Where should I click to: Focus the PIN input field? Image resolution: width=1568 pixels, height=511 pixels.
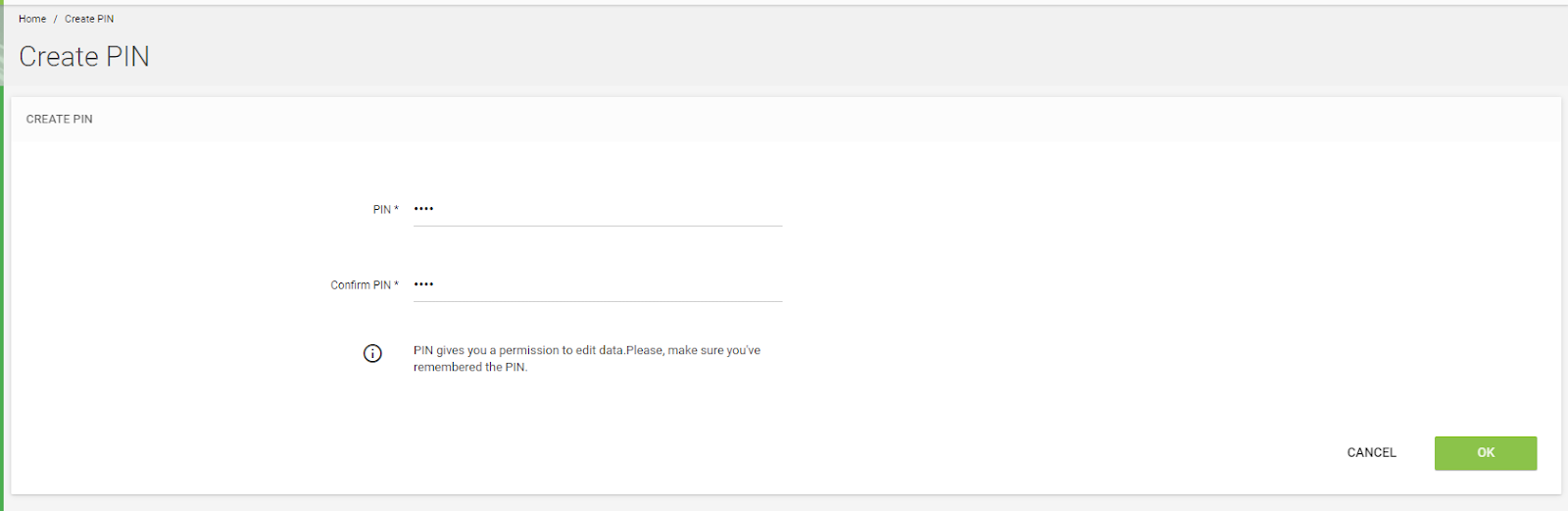coord(598,210)
